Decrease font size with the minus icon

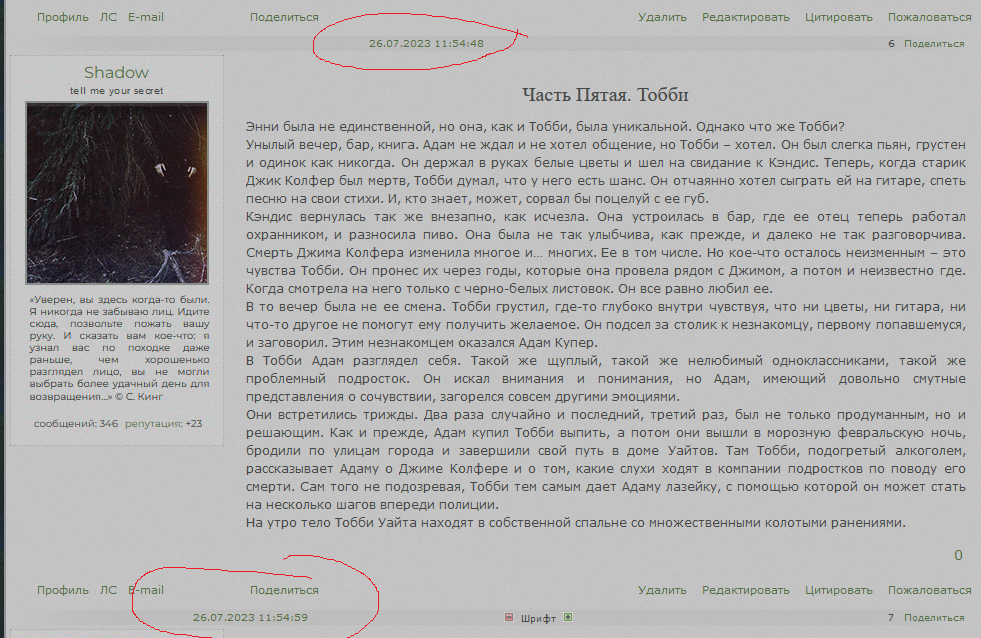pos(509,617)
